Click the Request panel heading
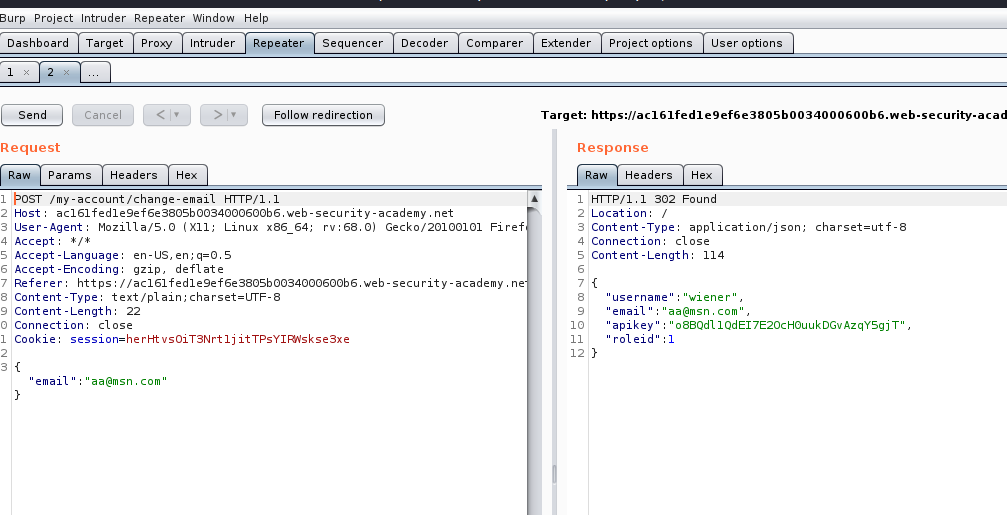The image size is (1007, 515). point(30,148)
